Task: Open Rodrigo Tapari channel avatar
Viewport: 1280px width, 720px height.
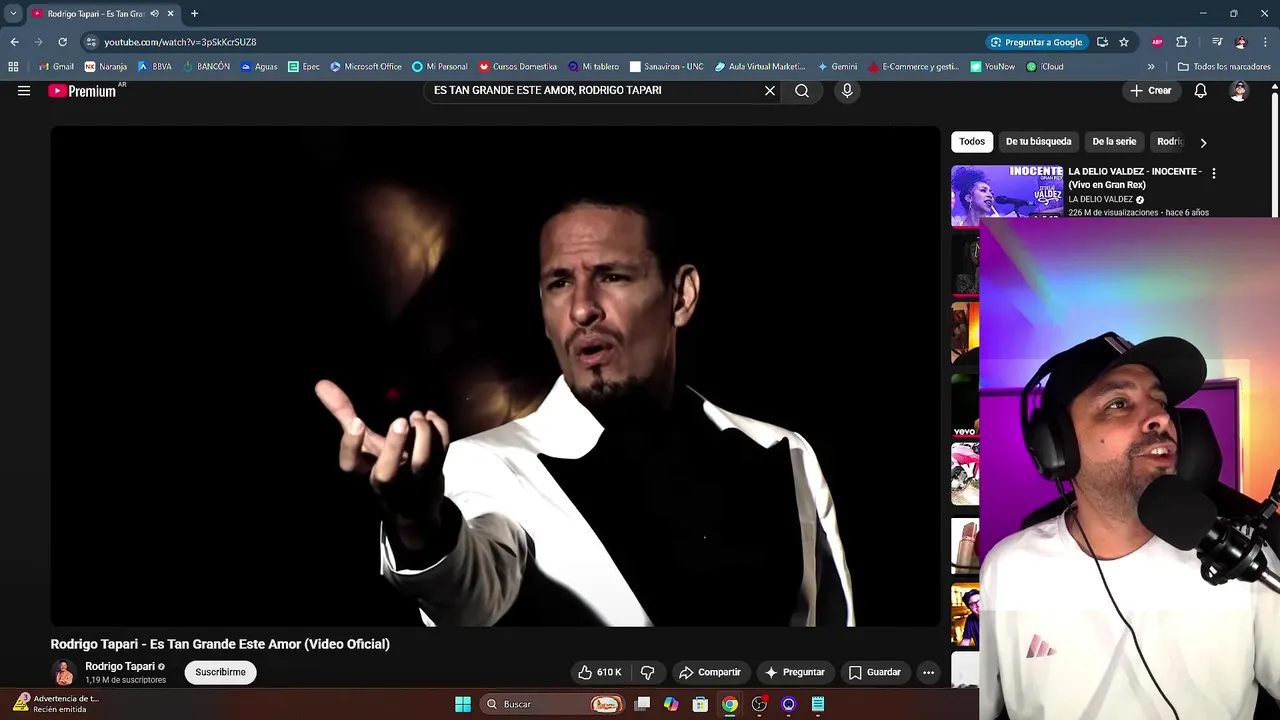Action: (x=64, y=672)
